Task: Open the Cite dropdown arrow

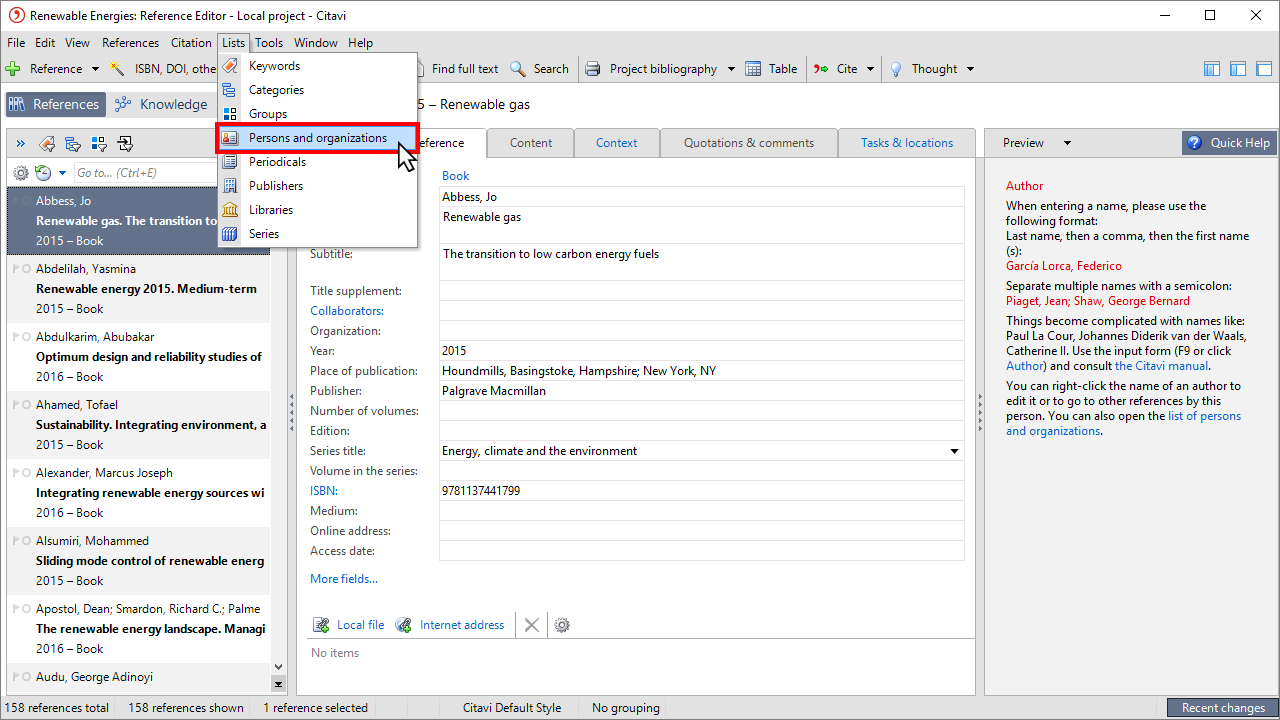Action: tap(871, 69)
